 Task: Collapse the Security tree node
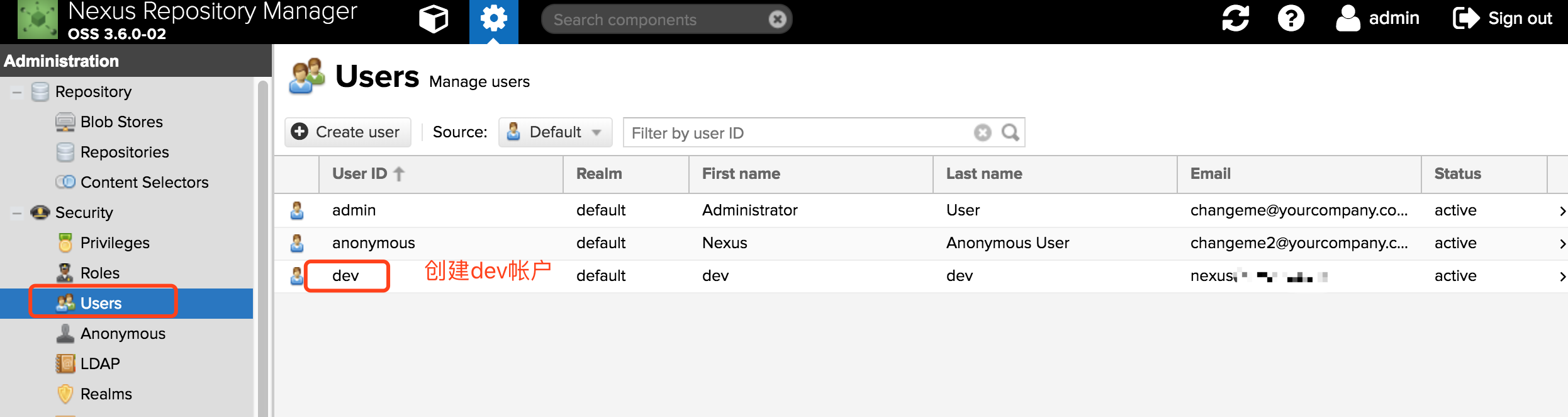coord(17,214)
